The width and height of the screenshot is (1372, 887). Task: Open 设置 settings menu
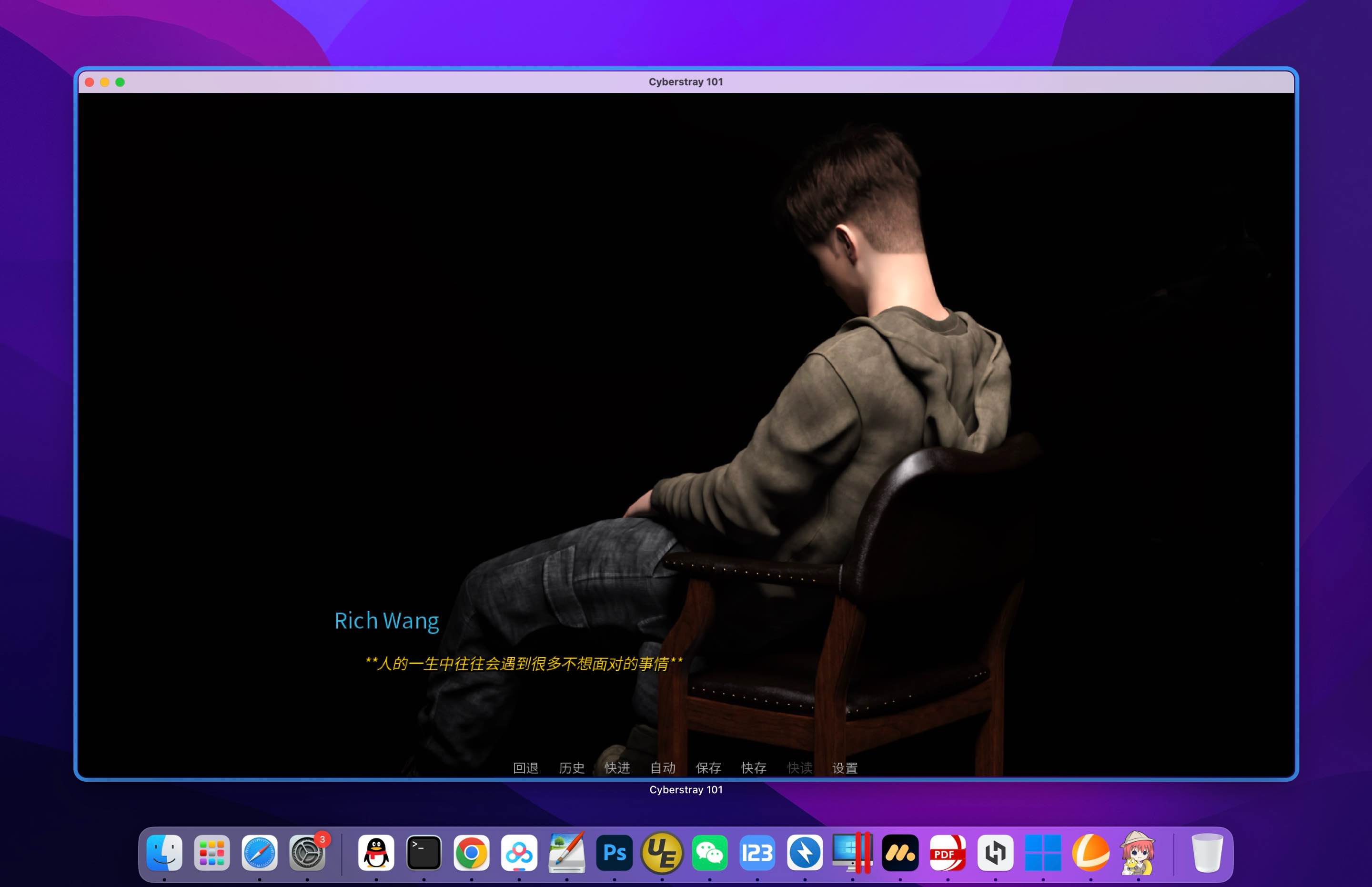(x=845, y=768)
